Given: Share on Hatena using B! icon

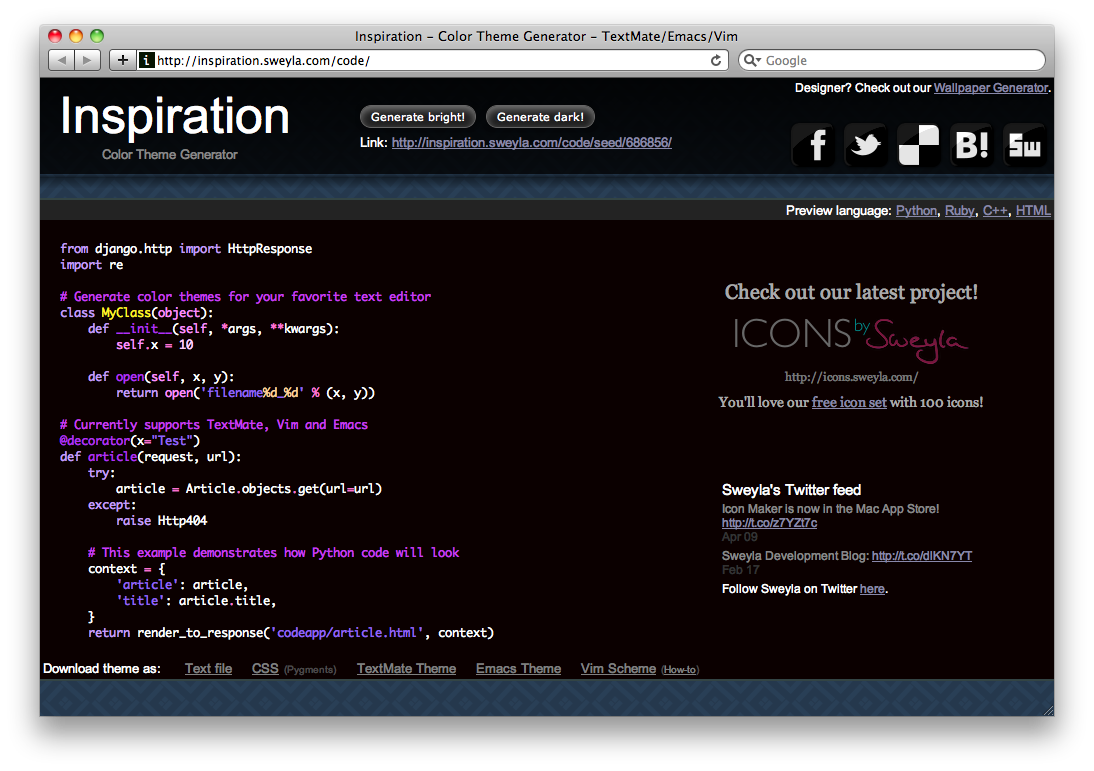Looking at the screenshot, I should coord(972,145).
